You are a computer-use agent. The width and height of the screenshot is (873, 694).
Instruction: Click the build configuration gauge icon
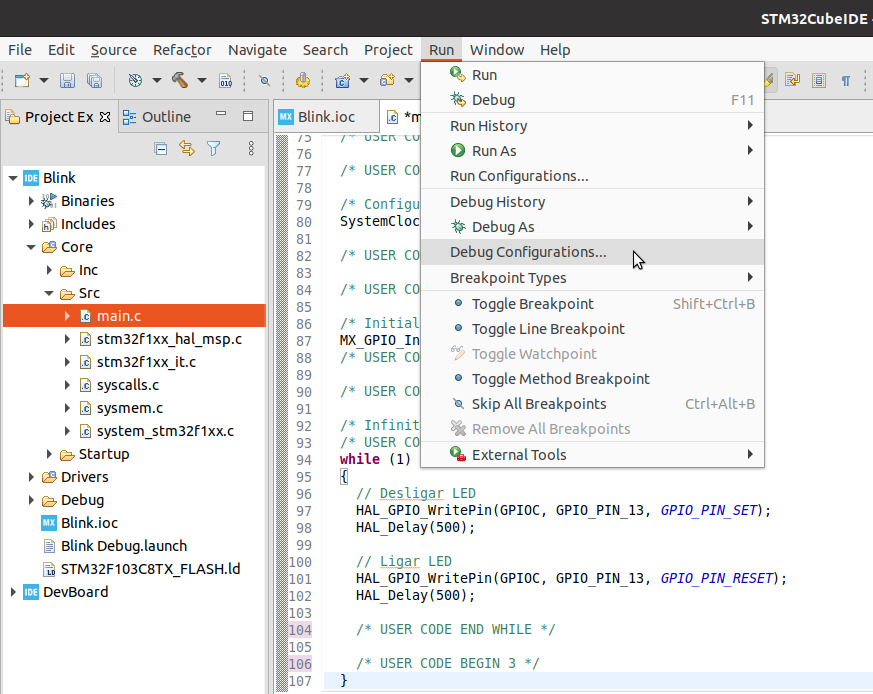(x=135, y=81)
